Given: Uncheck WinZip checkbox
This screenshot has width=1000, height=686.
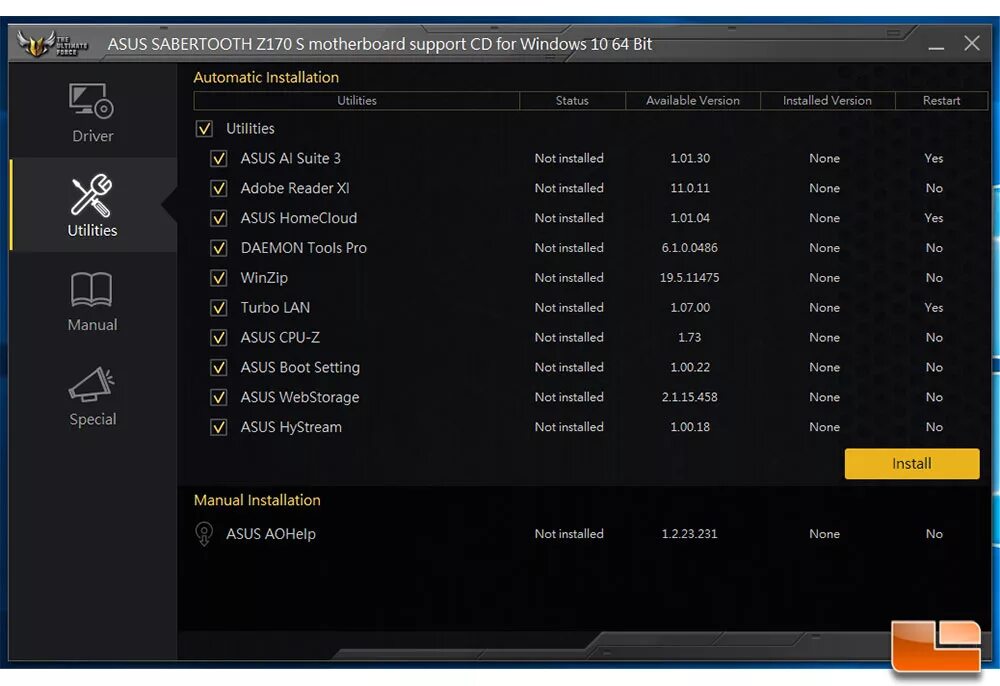Looking at the screenshot, I should [x=219, y=278].
